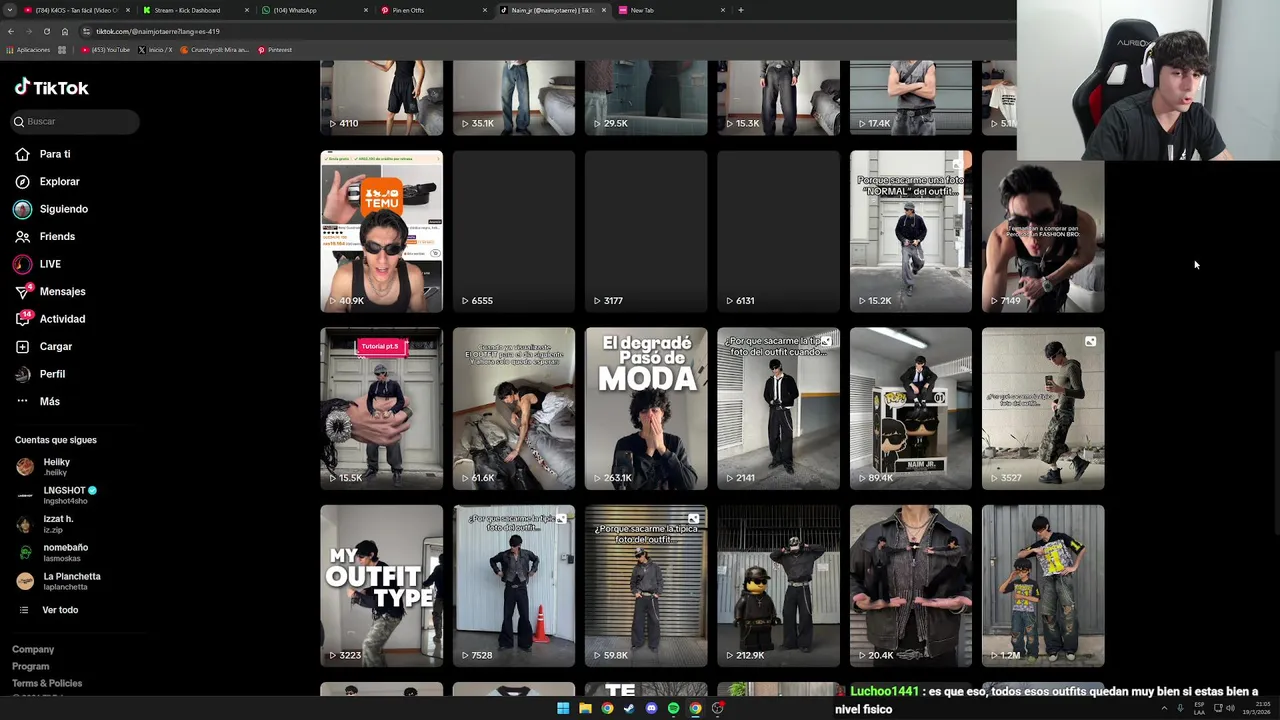Screen dimensions: 1280x720
Task: Open the izzat h. followed account
Action: (x=45, y=524)
